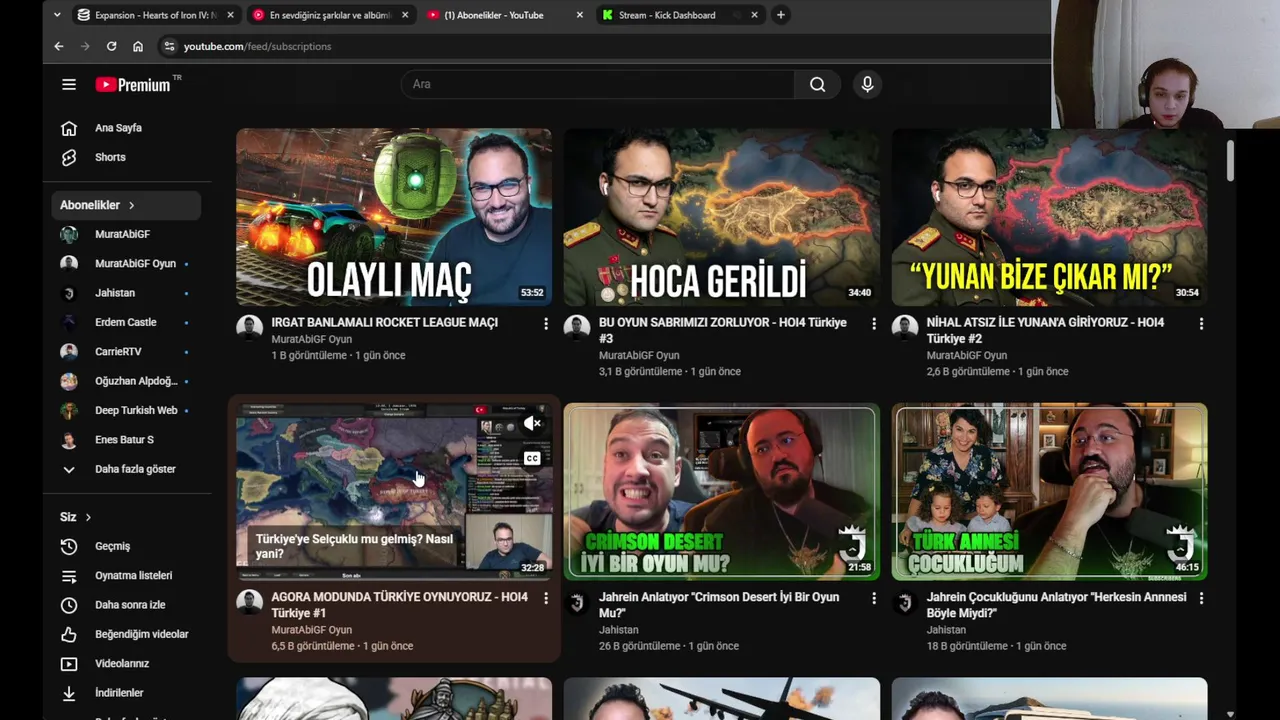This screenshot has height=720, width=1280.
Task: Switch to Stream - Kick Dashboard tab
Action: click(680, 15)
